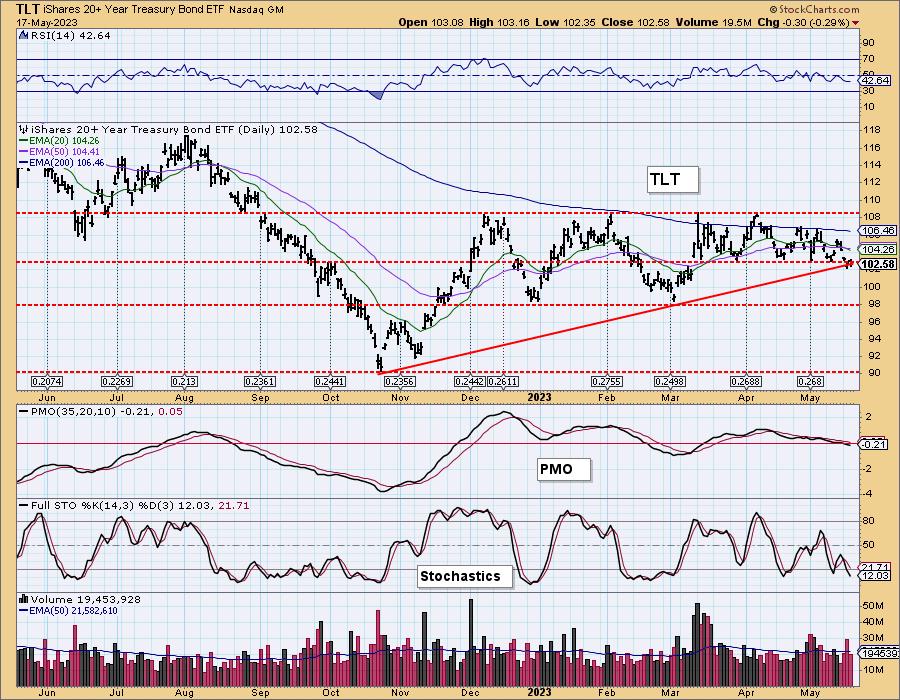Click the High 103.16 value
900x700 pixels.
[x=500, y=22]
